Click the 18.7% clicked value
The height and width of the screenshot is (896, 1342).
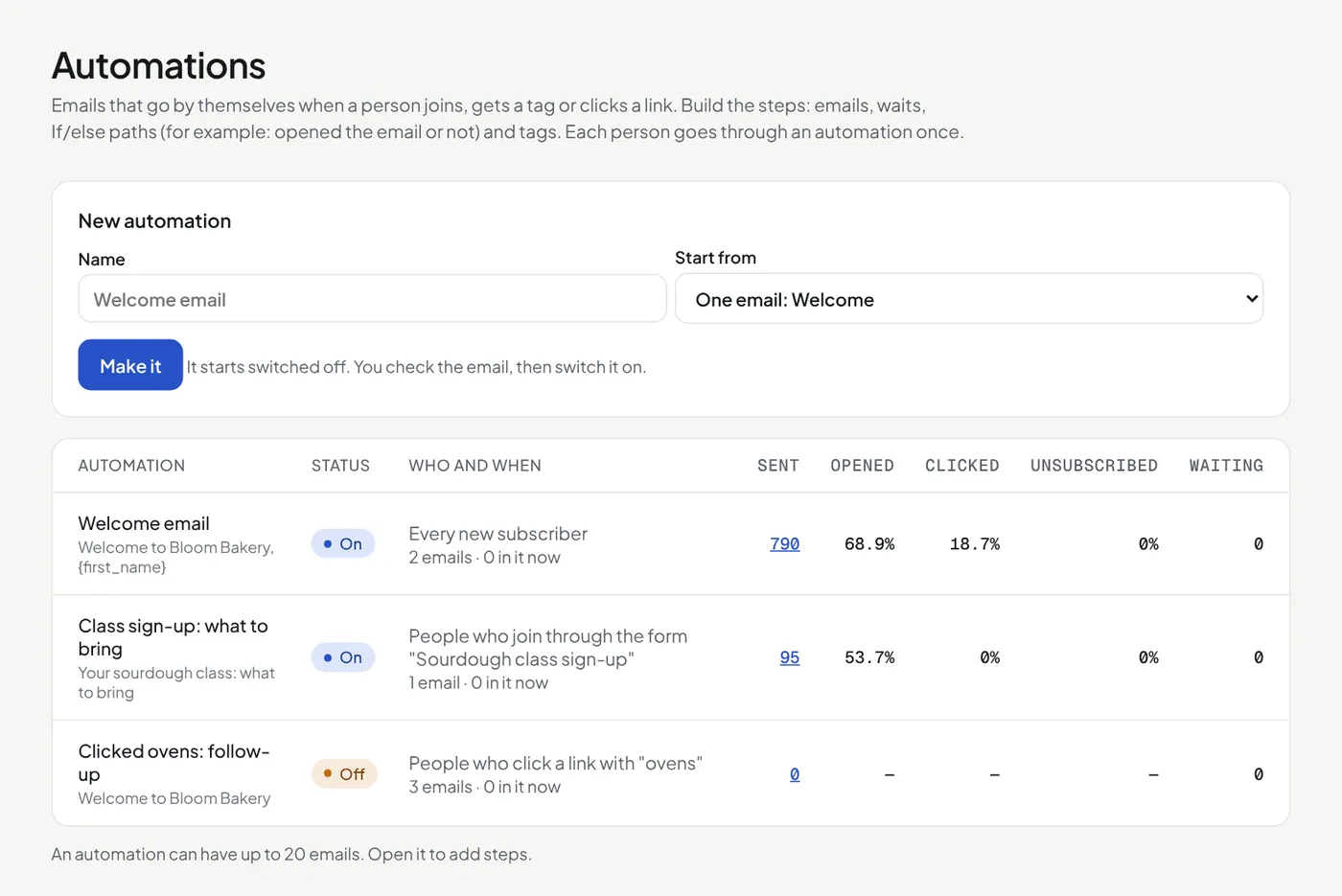tap(975, 544)
